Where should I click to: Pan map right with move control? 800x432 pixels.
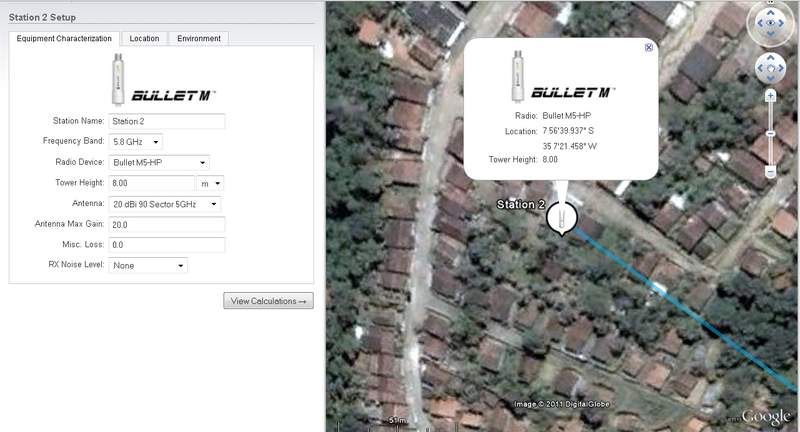coord(781,68)
